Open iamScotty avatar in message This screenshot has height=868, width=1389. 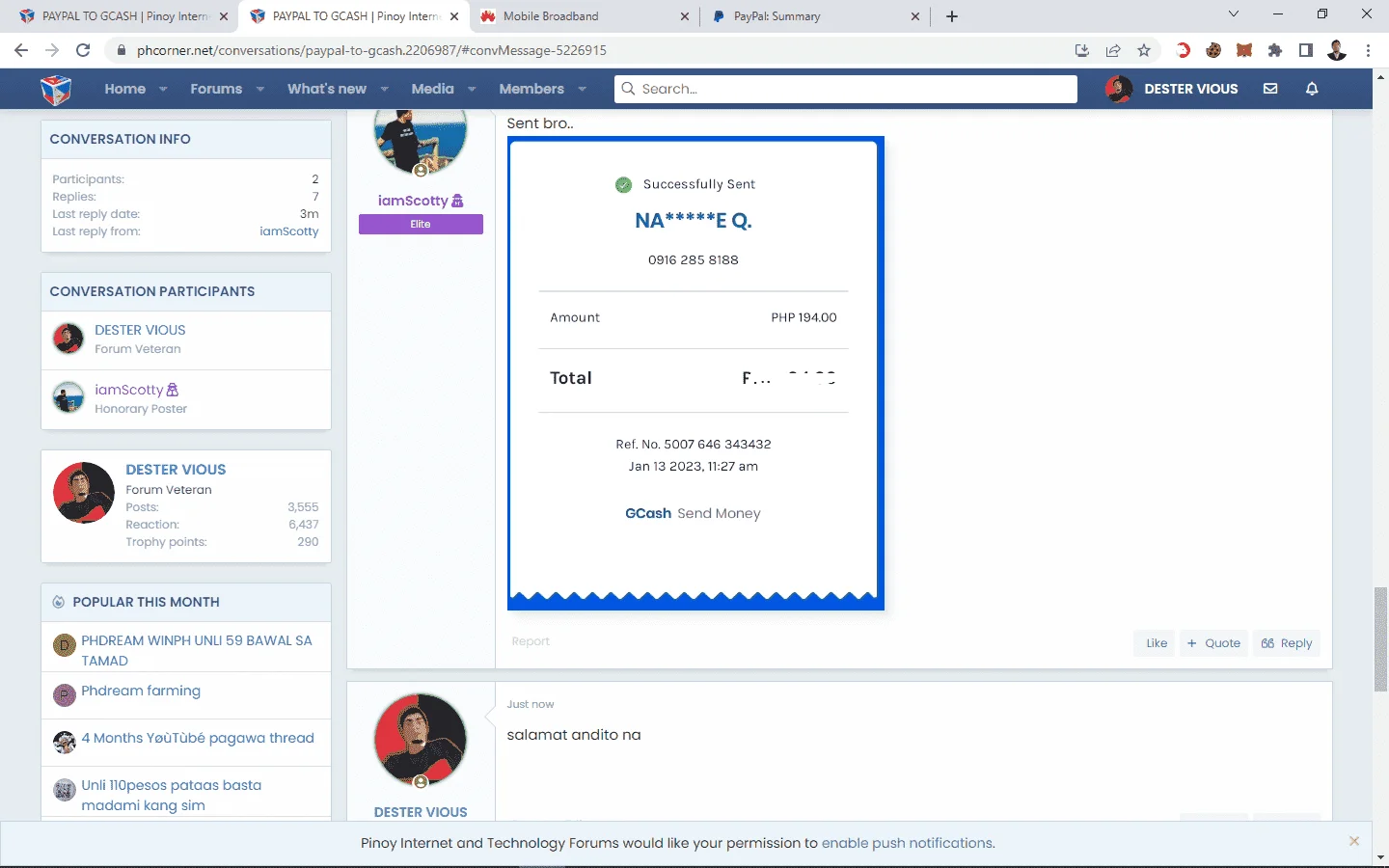[x=421, y=141]
